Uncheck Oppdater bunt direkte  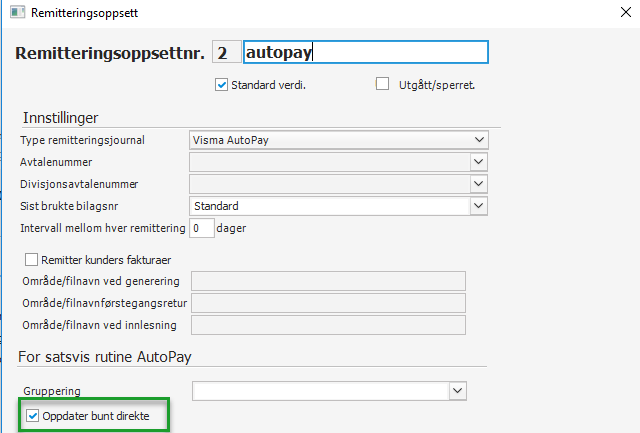pos(33,415)
